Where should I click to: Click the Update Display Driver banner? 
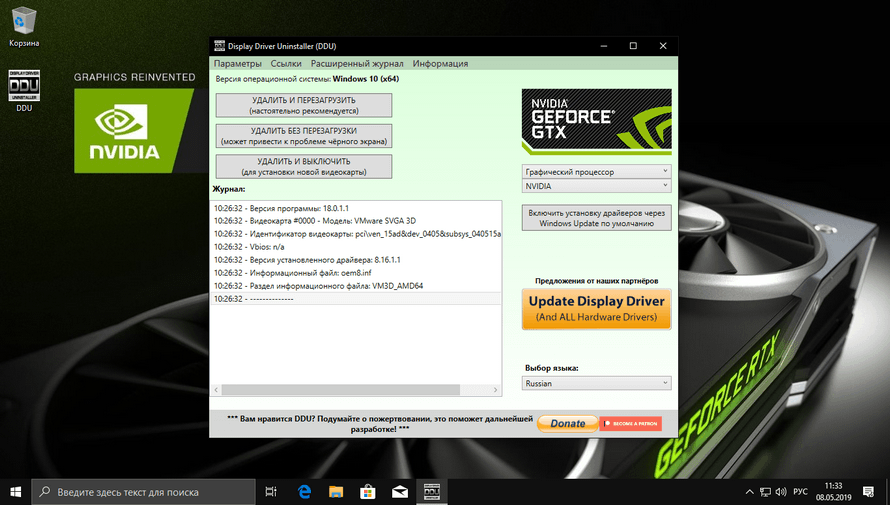597,309
